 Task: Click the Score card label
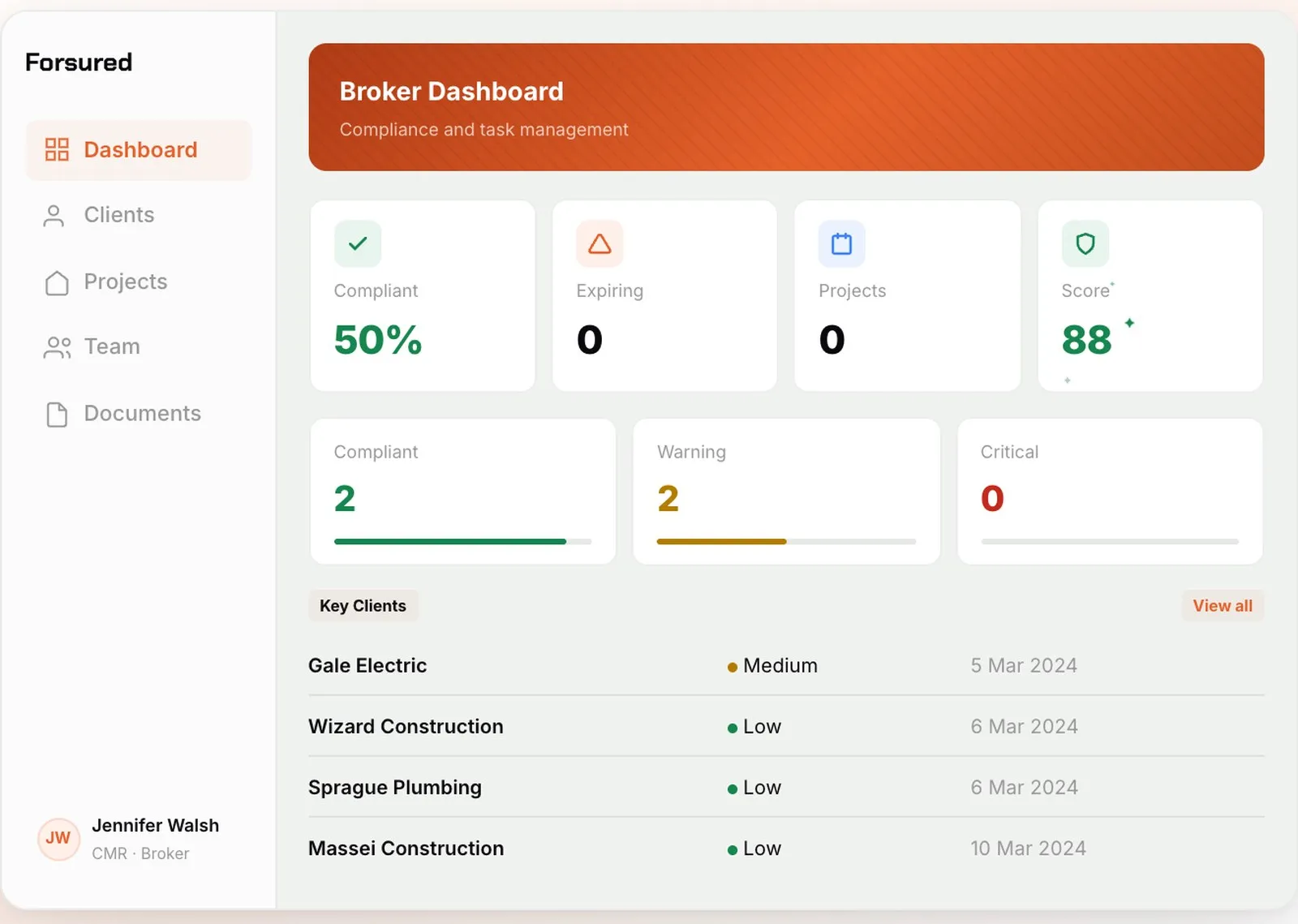1085,290
